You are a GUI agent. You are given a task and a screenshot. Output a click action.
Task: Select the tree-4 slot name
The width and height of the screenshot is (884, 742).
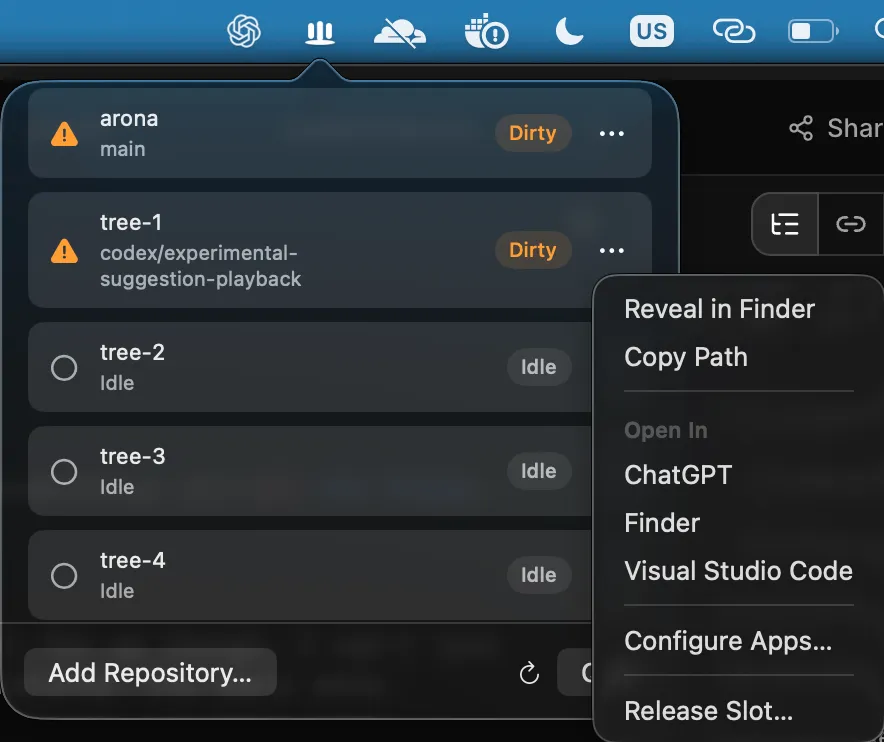click(132, 560)
